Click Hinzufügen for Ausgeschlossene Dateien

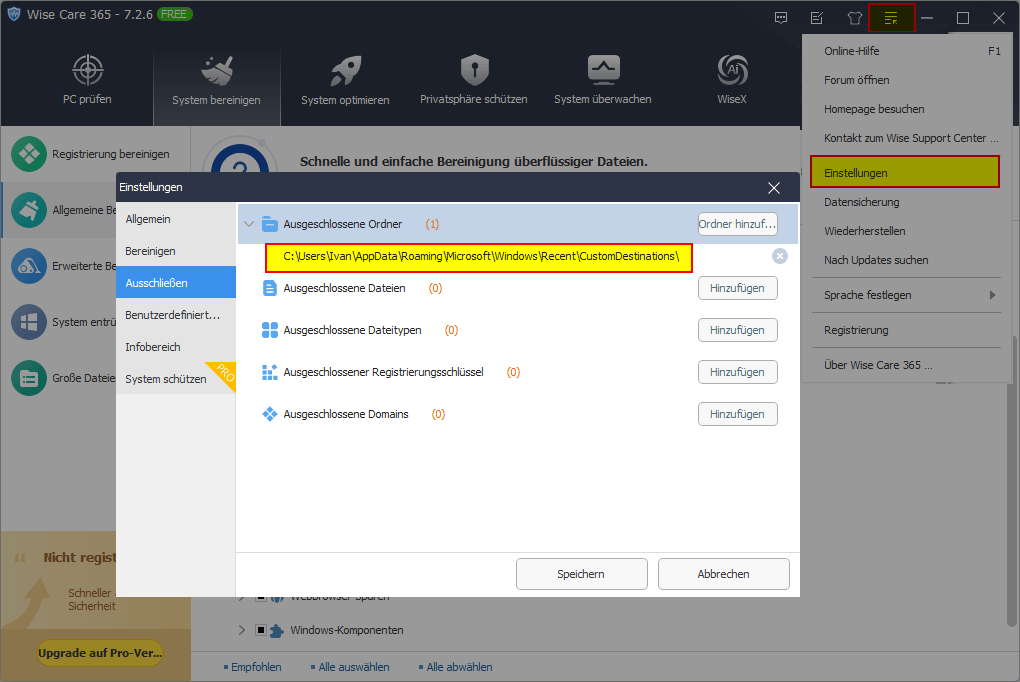click(x=738, y=288)
